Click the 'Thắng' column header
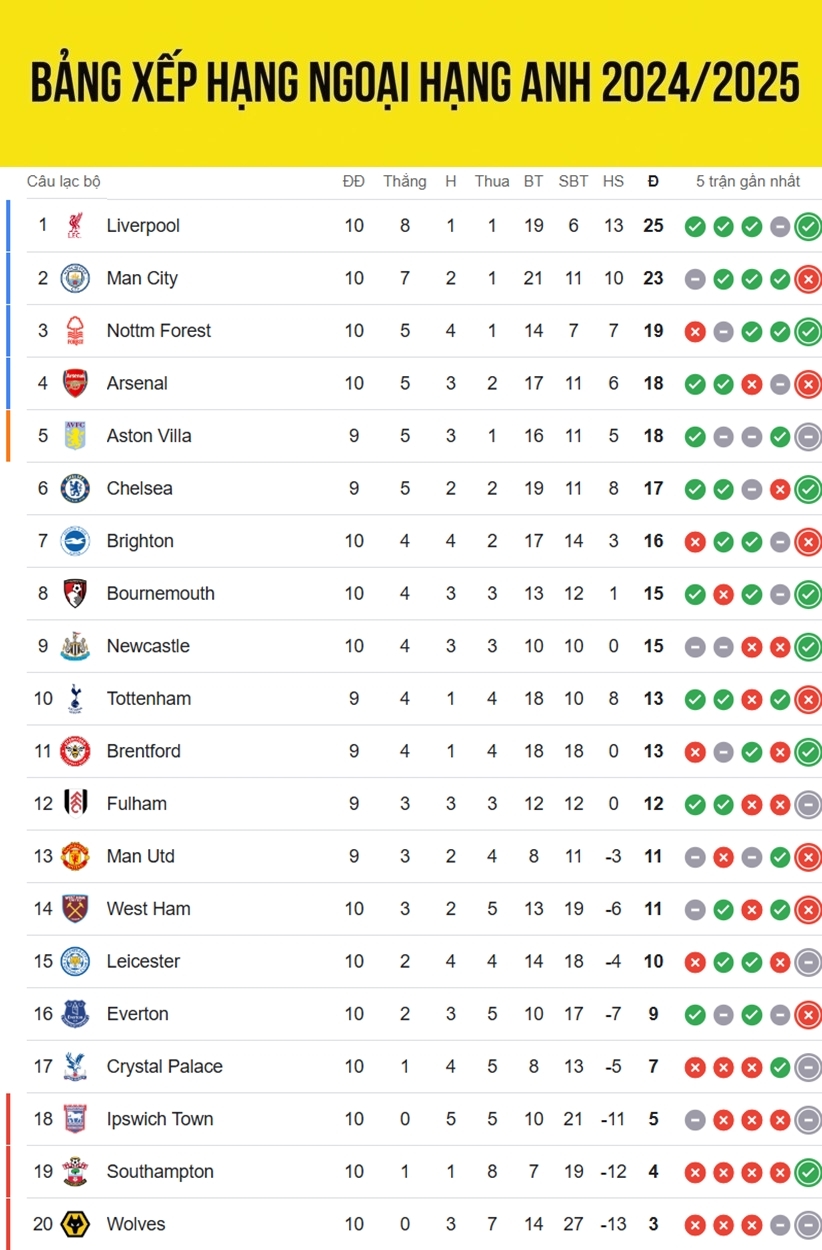Screen dimensions: 822x1250 pyautogui.click(x=404, y=181)
